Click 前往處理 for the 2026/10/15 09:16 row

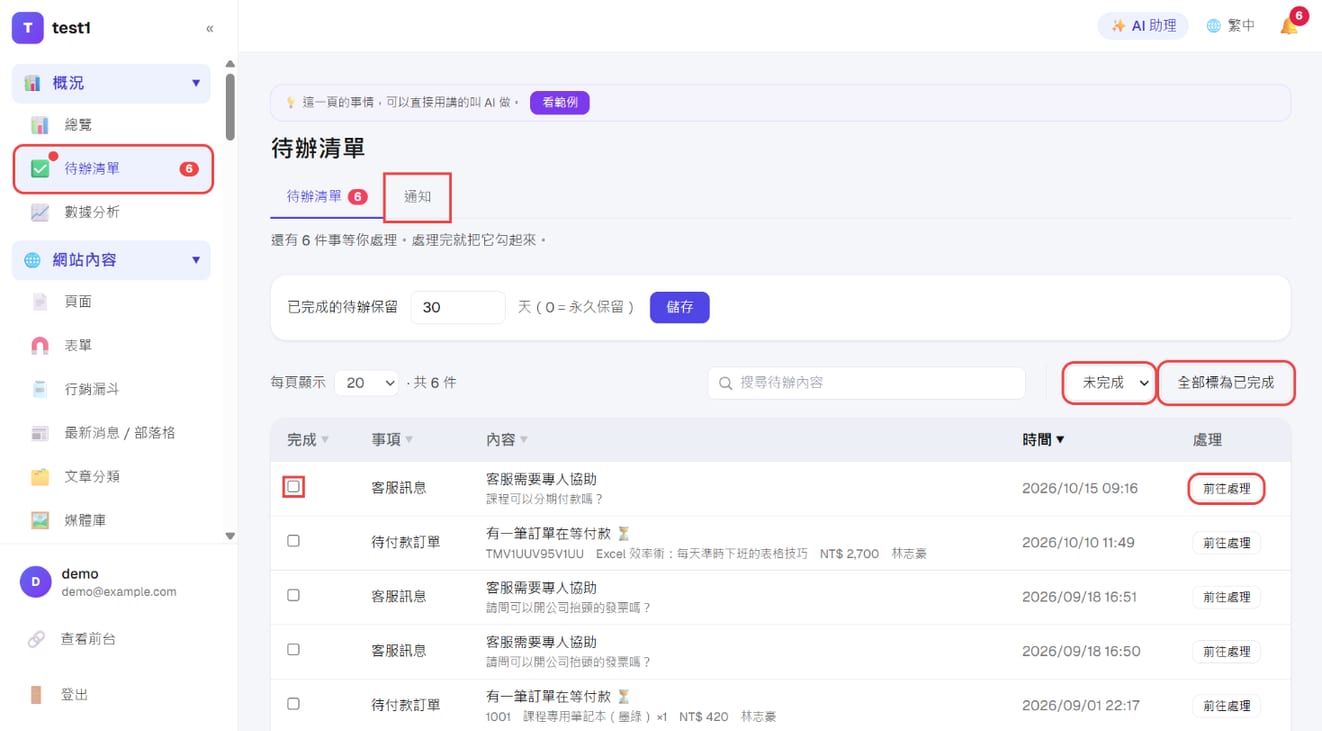(1227, 489)
